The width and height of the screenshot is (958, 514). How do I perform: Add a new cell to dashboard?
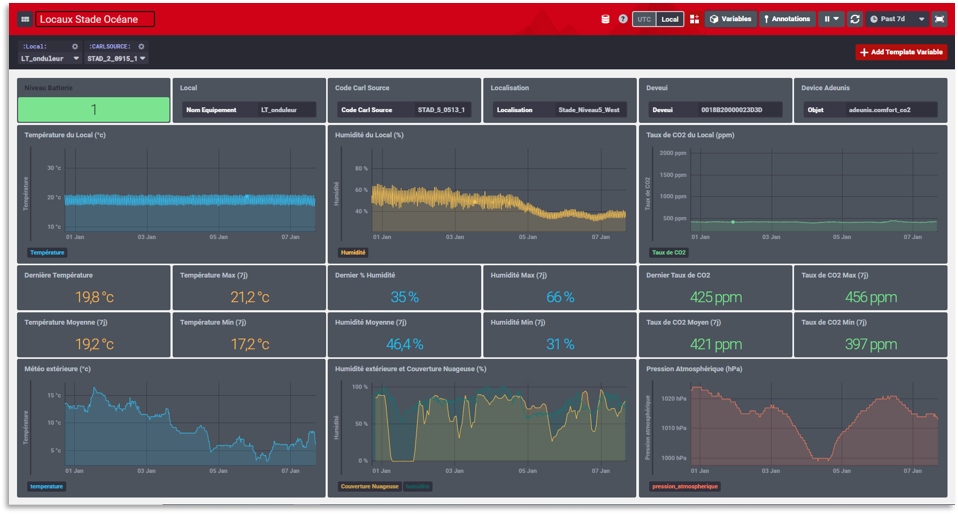pyautogui.click(x=694, y=19)
